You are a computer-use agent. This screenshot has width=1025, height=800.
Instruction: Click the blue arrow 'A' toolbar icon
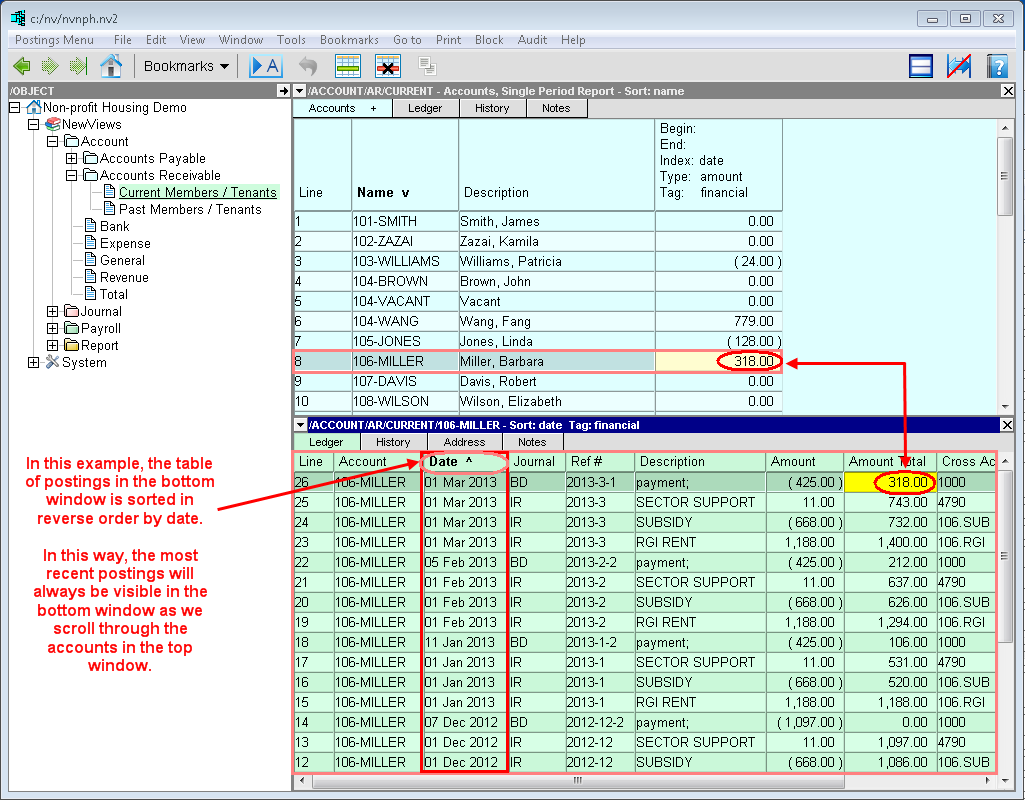(x=266, y=66)
